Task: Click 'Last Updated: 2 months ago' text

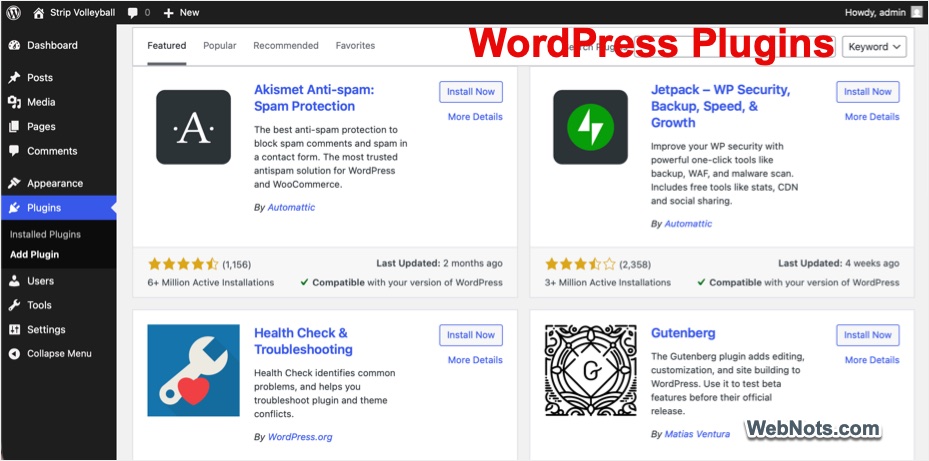Action: pos(439,264)
